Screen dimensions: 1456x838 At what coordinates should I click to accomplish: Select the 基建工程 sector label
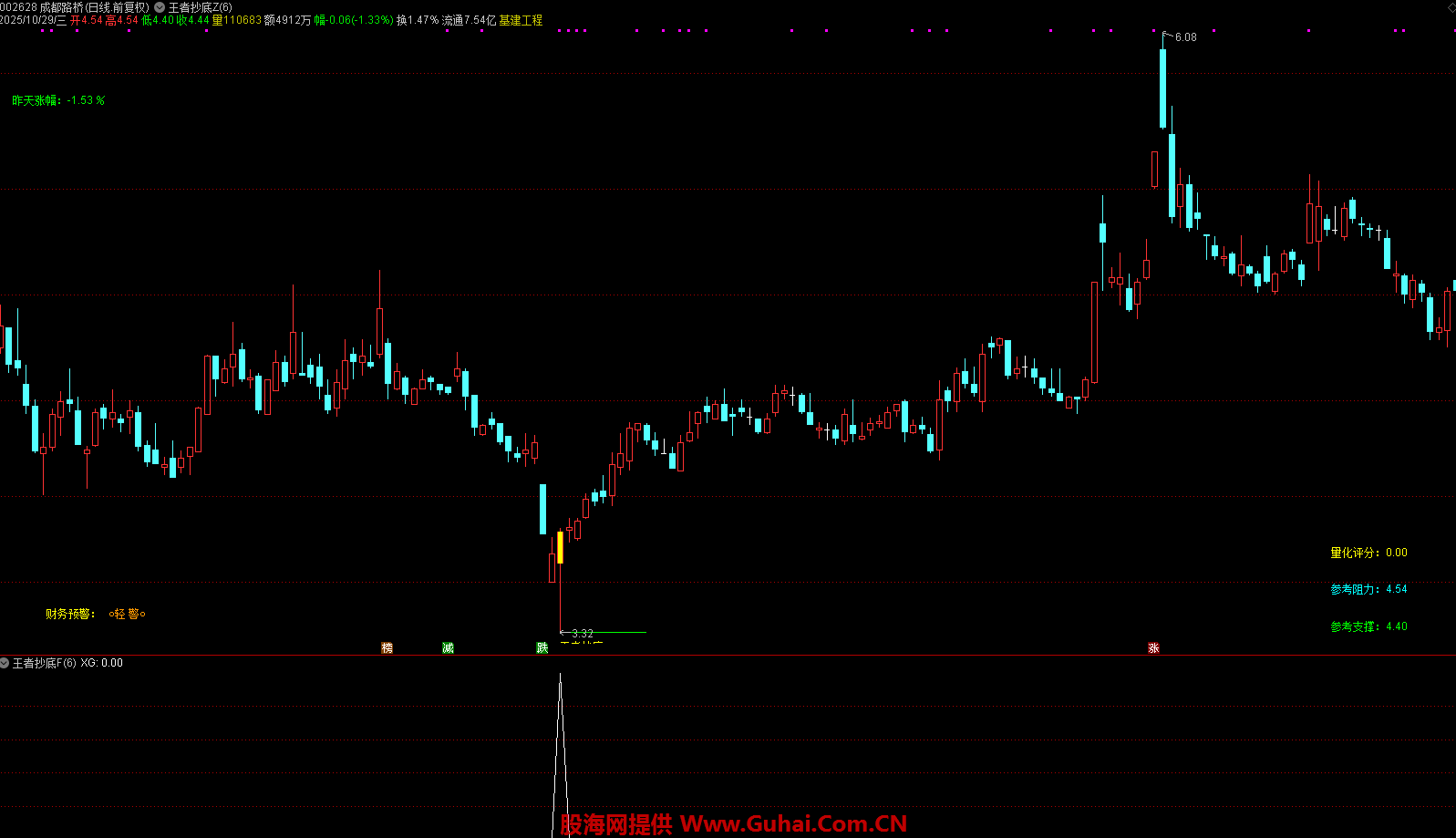coord(521,20)
